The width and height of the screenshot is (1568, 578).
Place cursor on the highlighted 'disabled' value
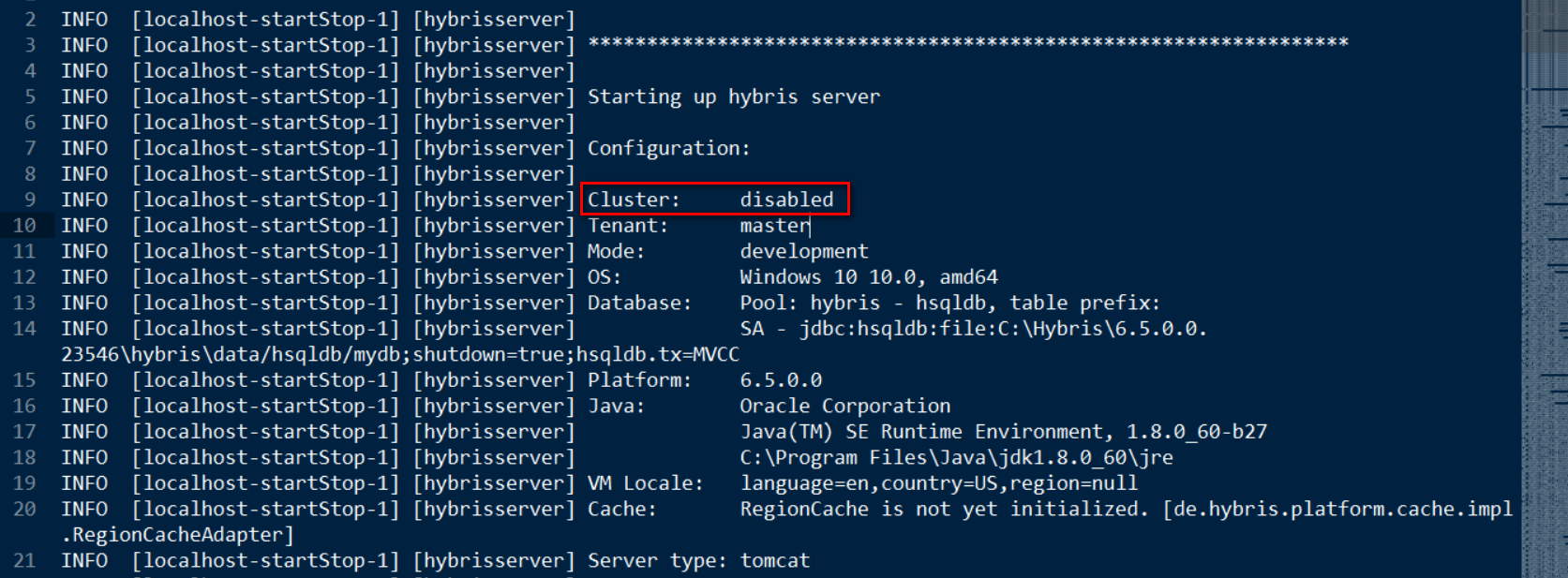(x=786, y=200)
